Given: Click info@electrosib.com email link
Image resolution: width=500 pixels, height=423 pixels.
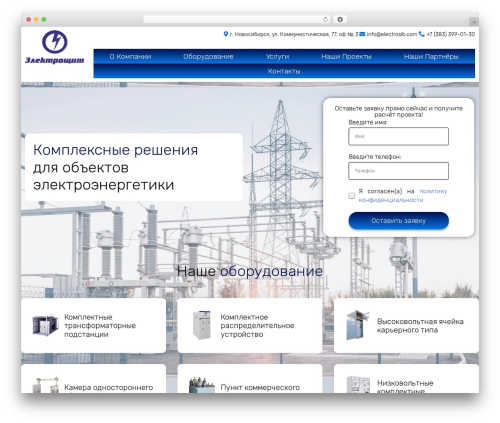Looking at the screenshot, I should 392,34.
